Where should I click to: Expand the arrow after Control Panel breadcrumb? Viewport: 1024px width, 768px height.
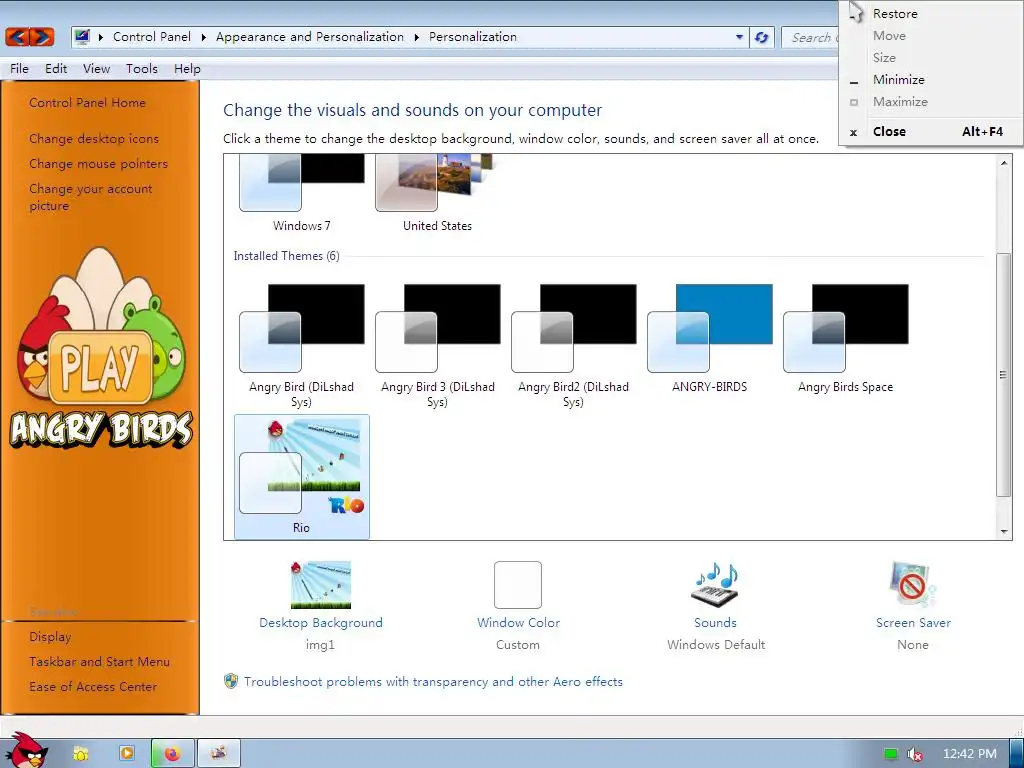(x=203, y=37)
